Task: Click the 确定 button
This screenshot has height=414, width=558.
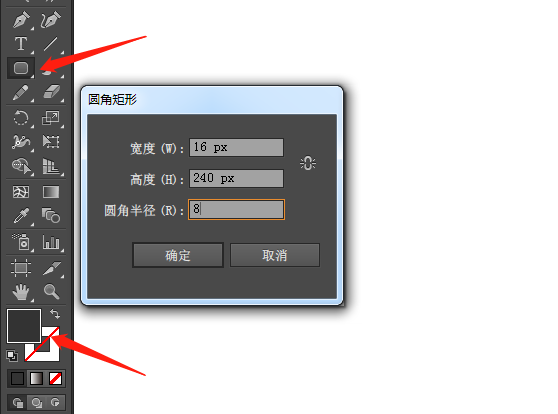Action: (178, 255)
